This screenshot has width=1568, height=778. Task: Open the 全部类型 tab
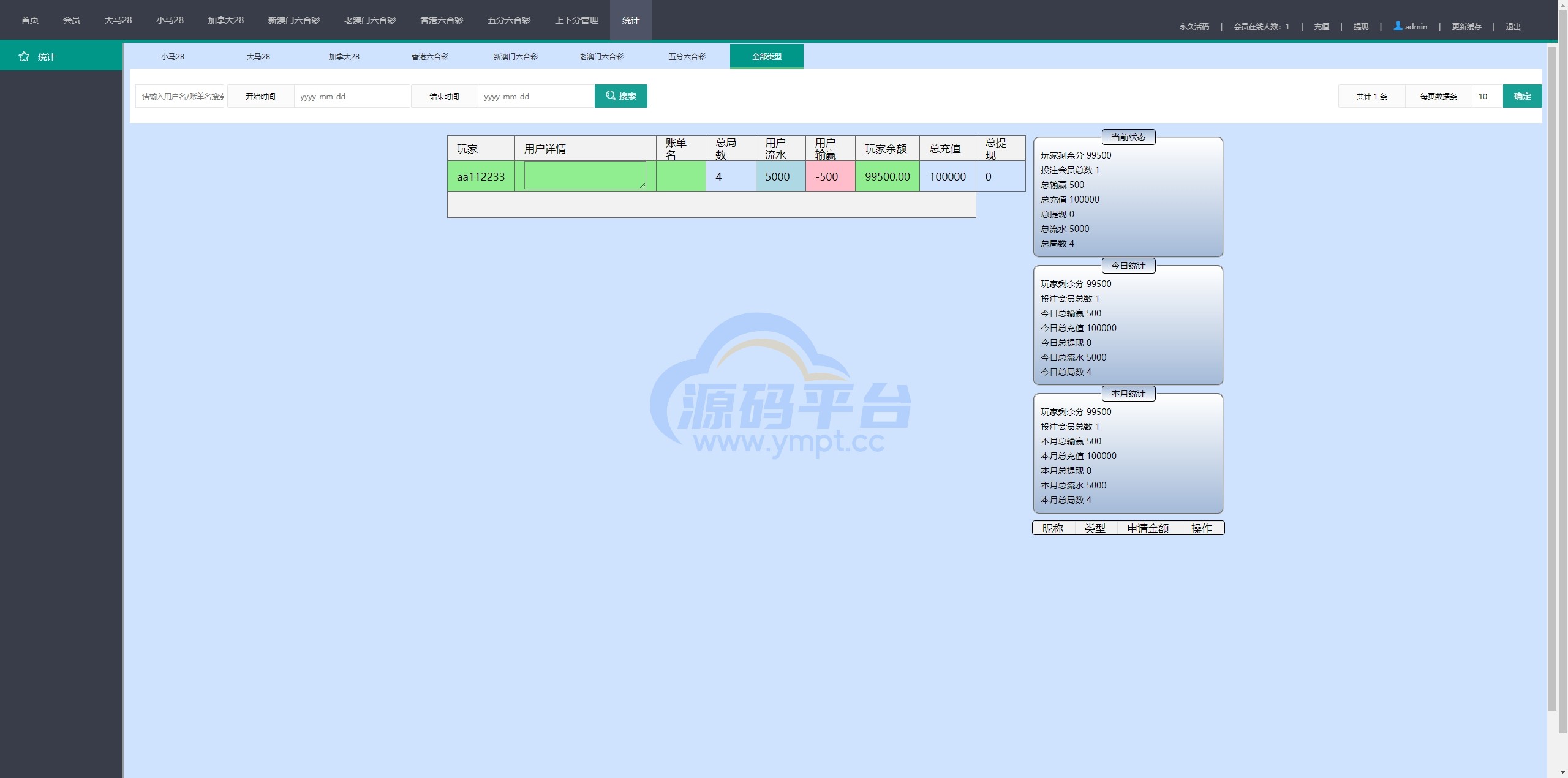(766, 56)
